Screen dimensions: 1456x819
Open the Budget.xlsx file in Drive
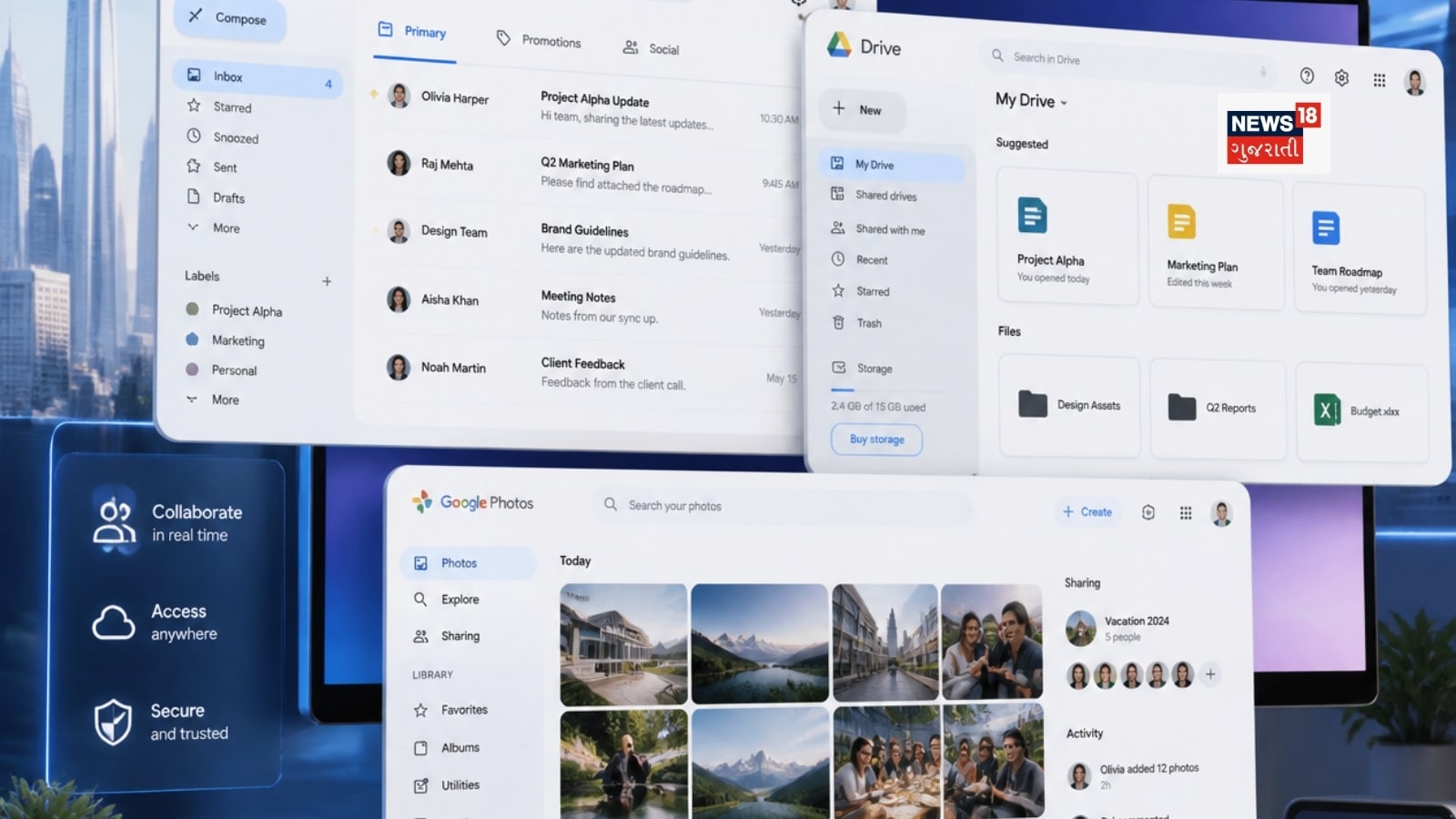point(1361,411)
